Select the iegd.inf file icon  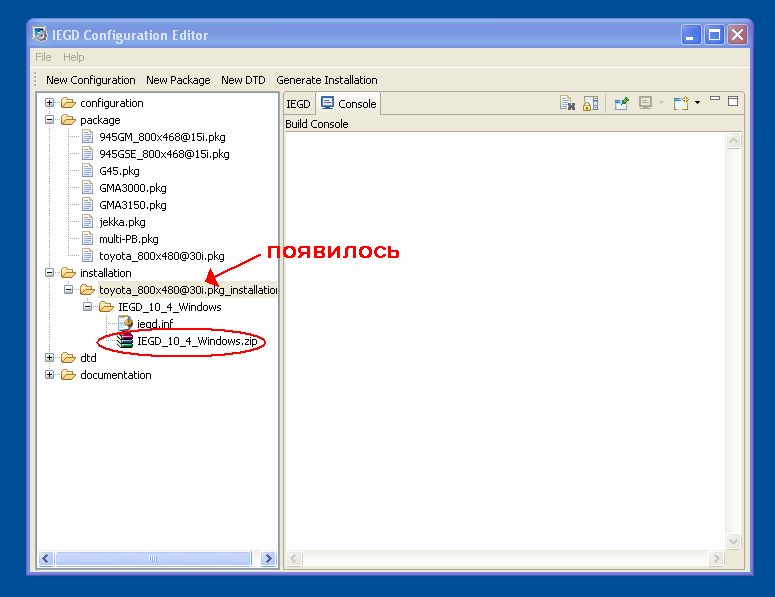coord(125,324)
